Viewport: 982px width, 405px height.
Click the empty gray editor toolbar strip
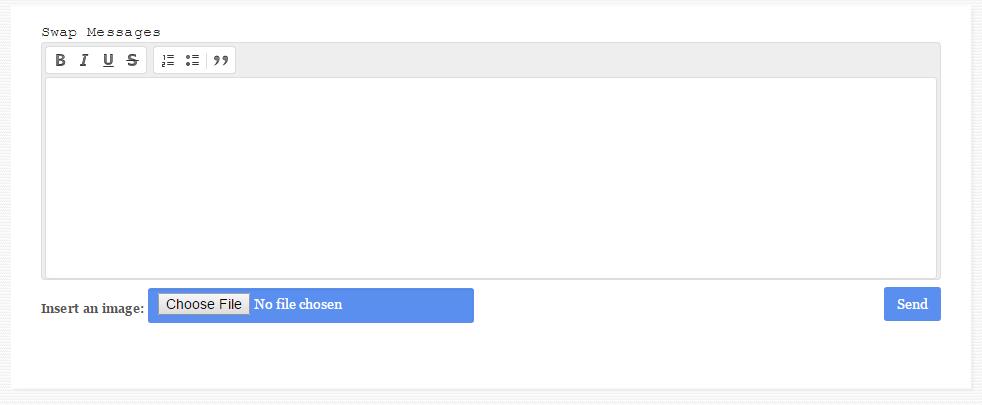(586, 60)
